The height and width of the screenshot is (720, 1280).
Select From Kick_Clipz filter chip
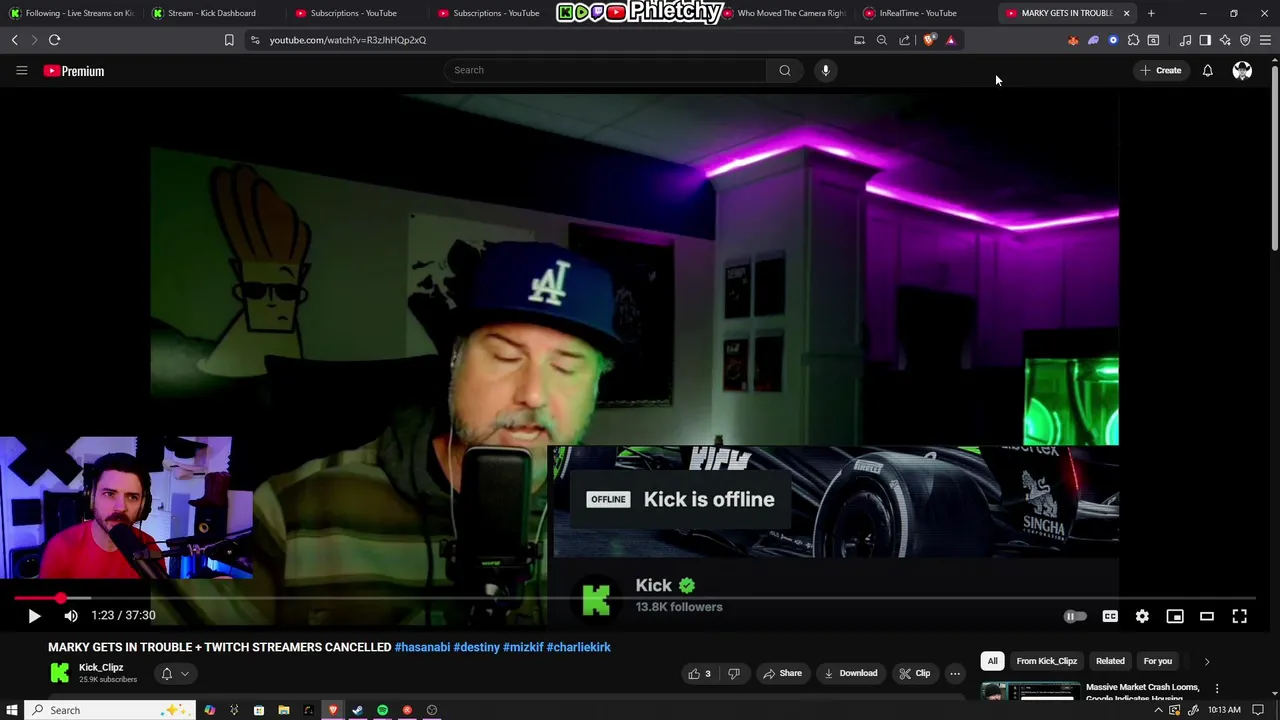pyautogui.click(x=1046, y=661)
